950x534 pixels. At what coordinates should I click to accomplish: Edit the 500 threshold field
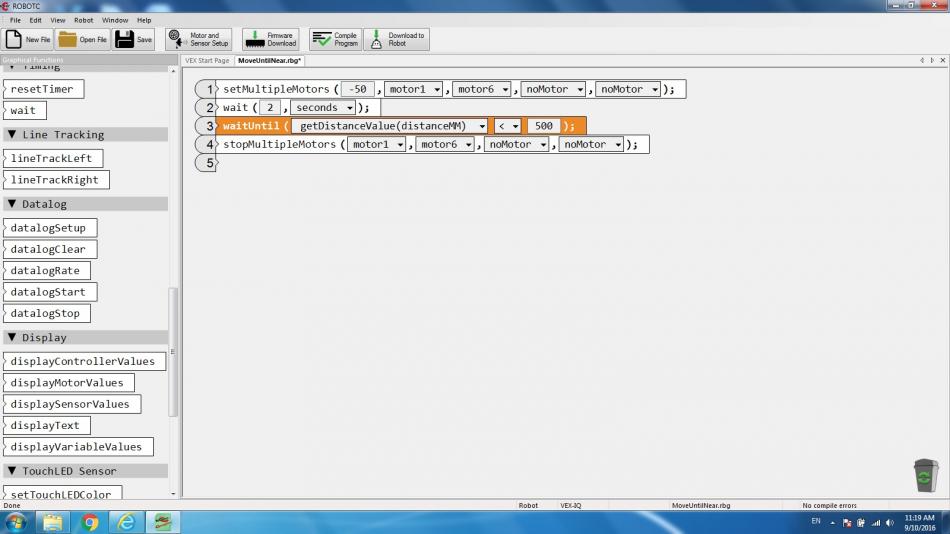tap(543, 126)
